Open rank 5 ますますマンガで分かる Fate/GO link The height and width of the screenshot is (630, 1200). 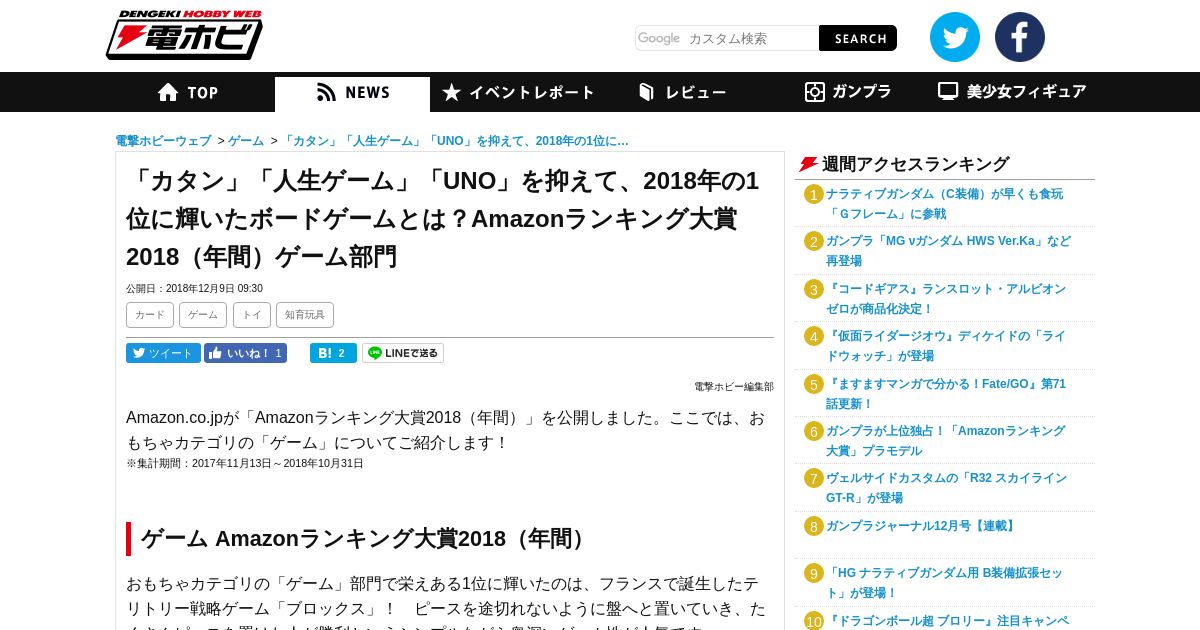(946, 394)
